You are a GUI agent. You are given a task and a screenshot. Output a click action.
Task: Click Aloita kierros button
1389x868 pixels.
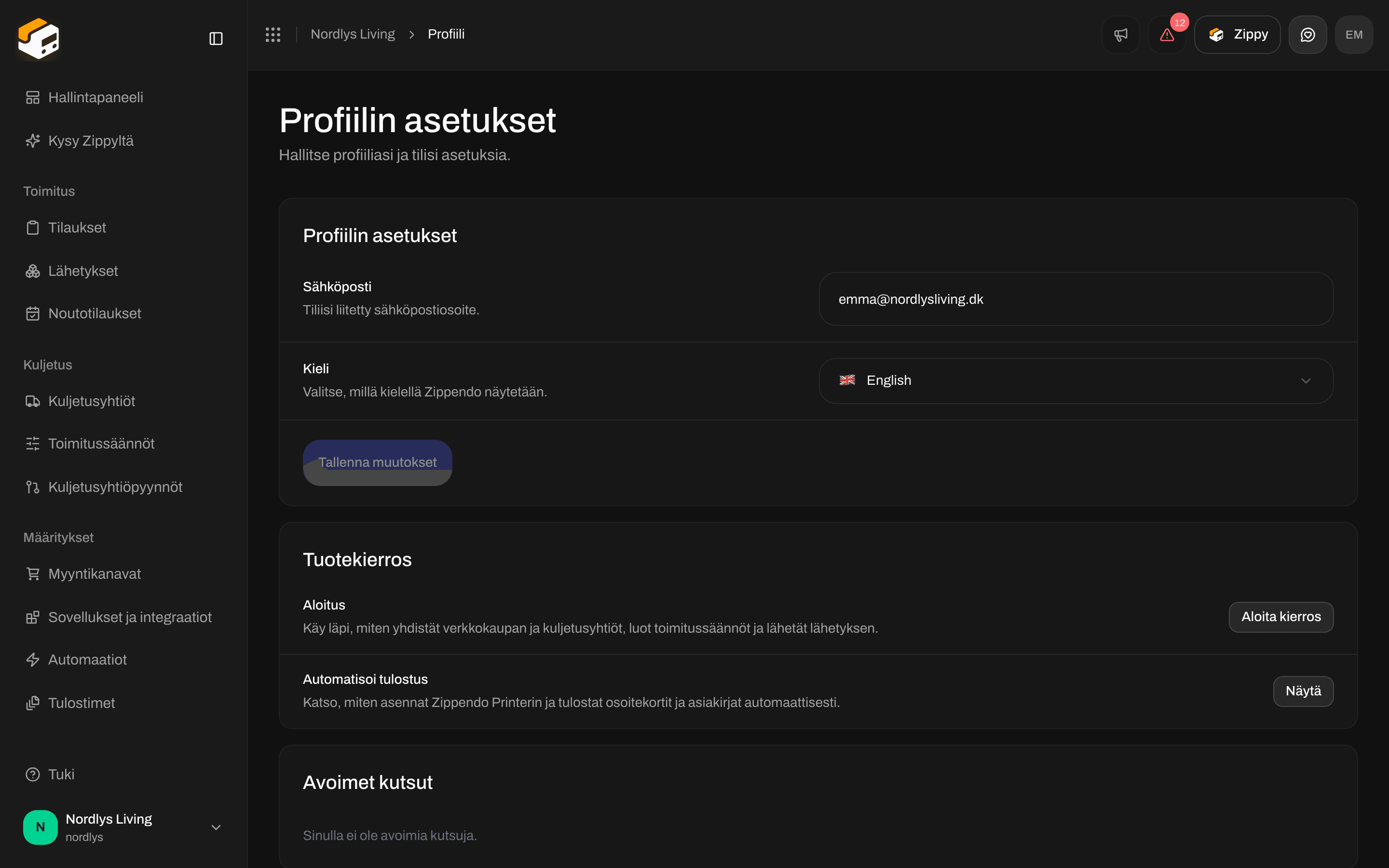click(x=1280, y=617)
